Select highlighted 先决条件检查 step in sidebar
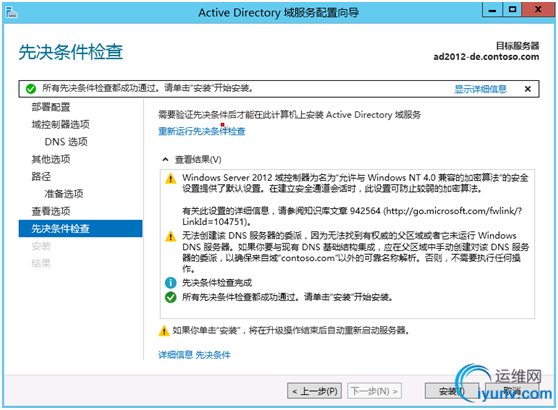The image size is (558, 410). pos(80,228)
